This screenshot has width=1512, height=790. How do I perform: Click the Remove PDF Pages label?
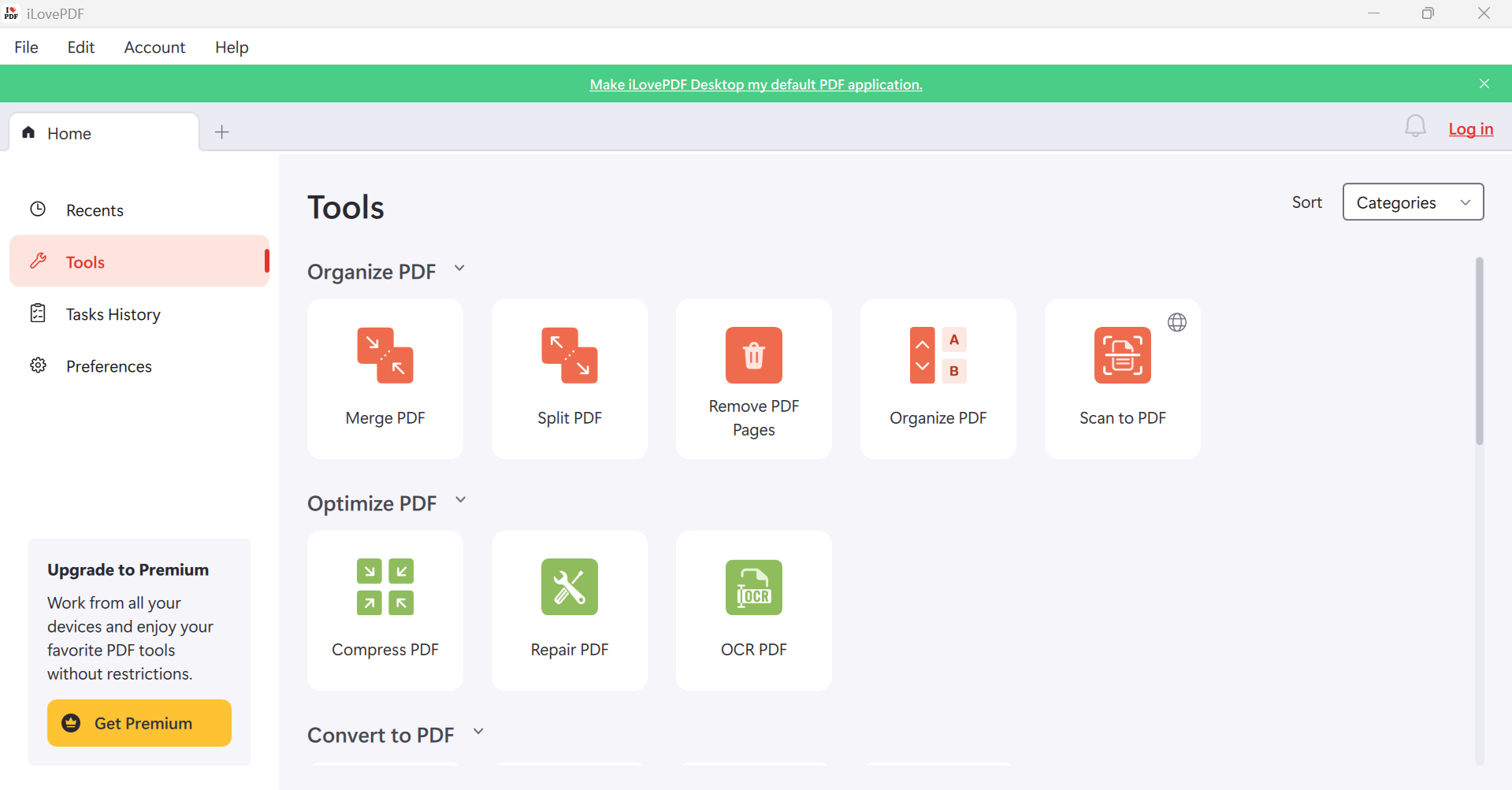754,418
